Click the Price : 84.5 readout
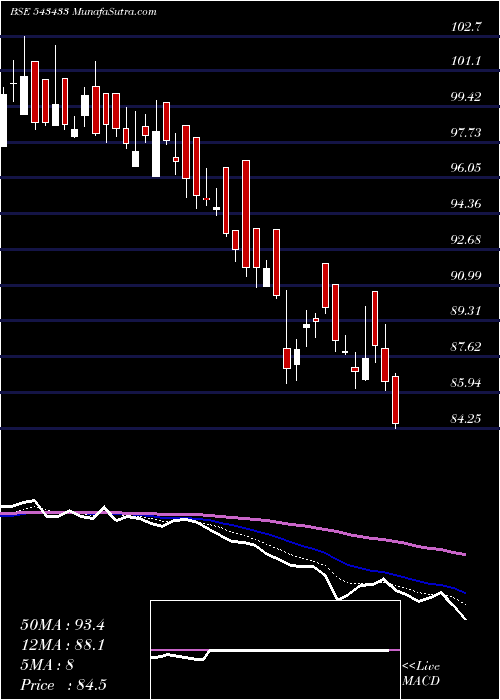Image resolution: width=500 pixels, height=700 pixels. pos(63,685)
